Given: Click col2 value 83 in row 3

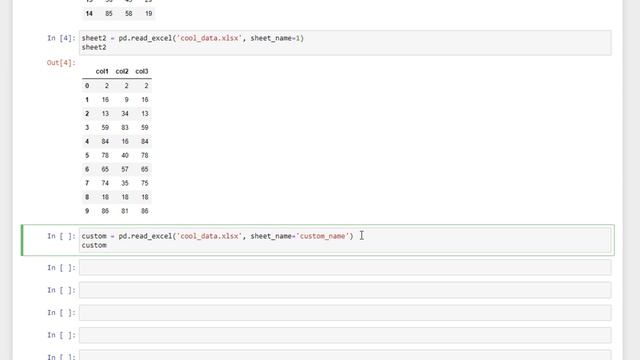Looking at the screenshot, I should pos(125,127).
